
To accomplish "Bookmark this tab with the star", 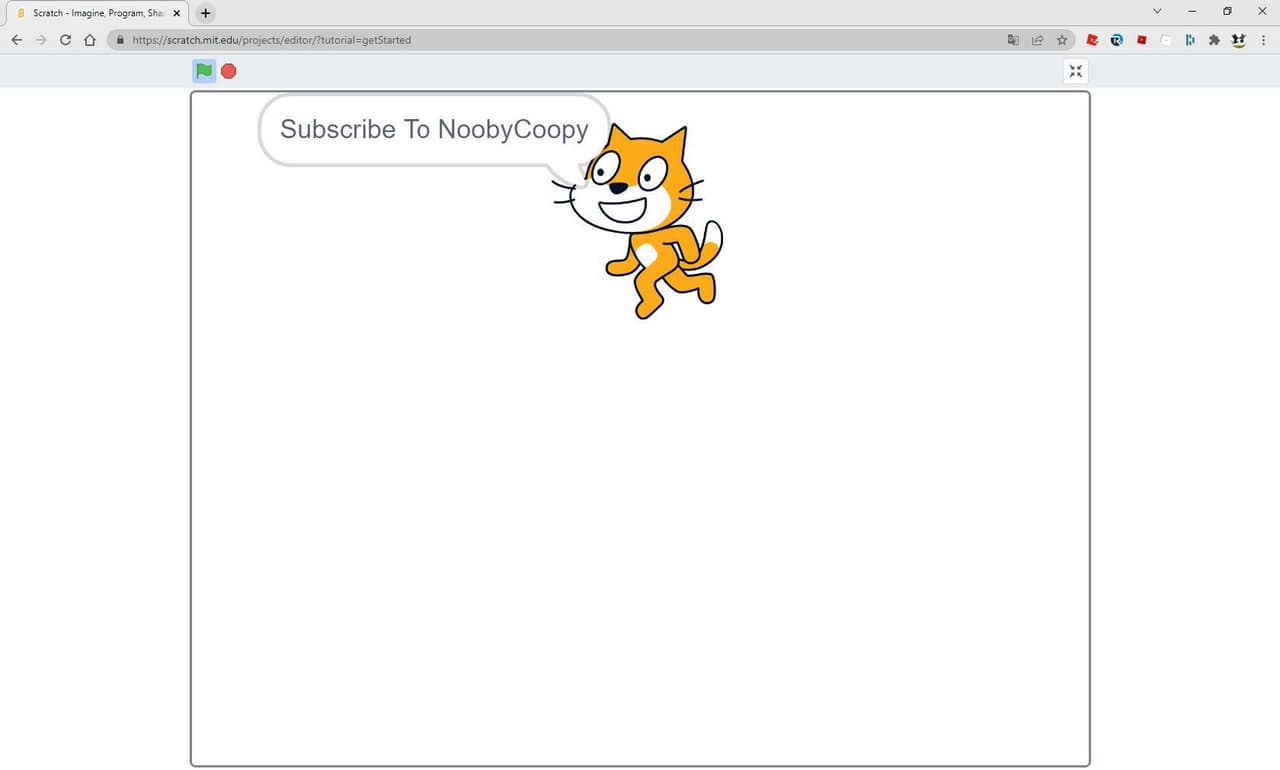I will click(1062, 40).
